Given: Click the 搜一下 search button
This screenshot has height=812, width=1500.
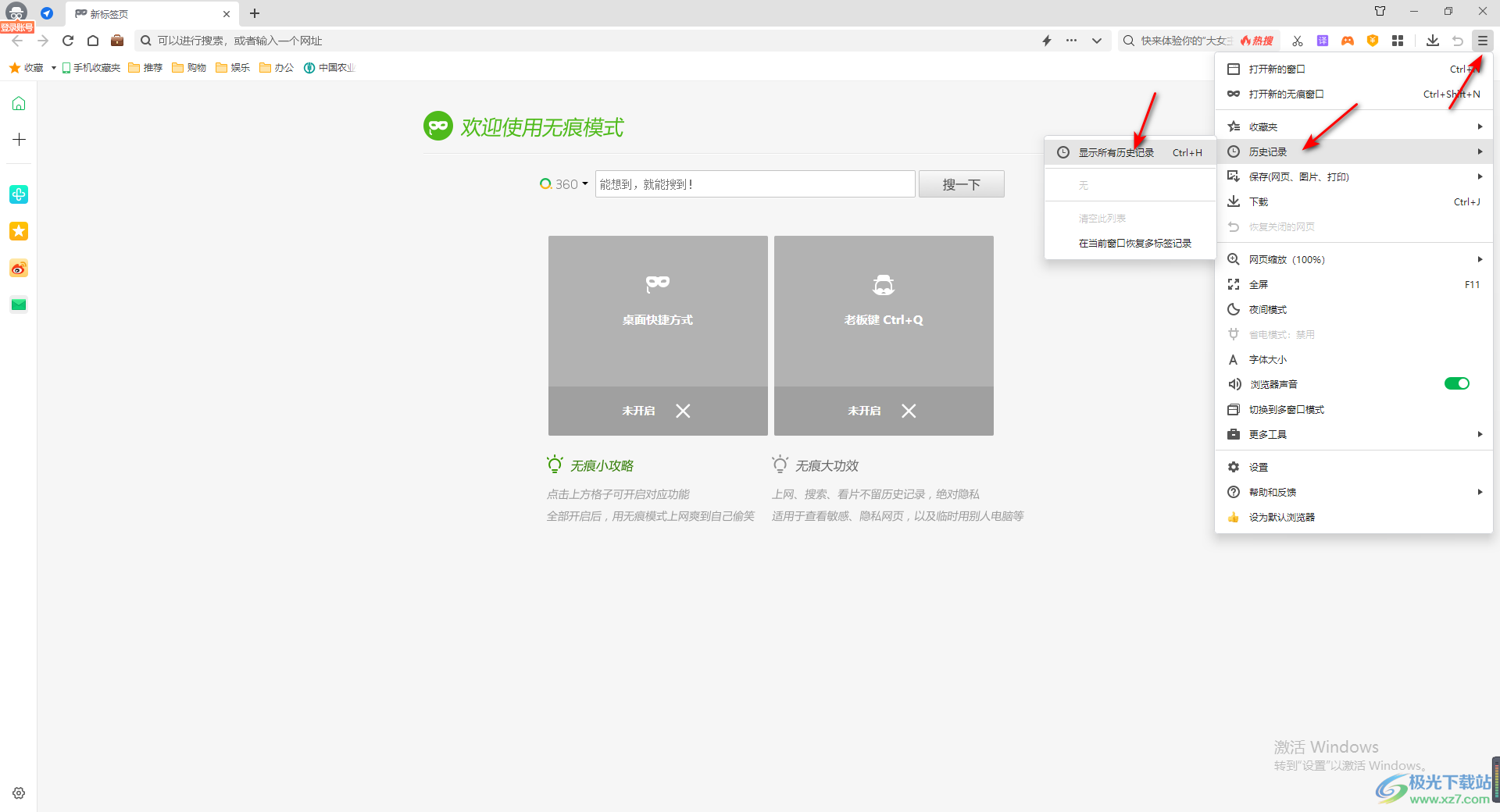Looking at the screenshot, I should [x=961, y=184].
